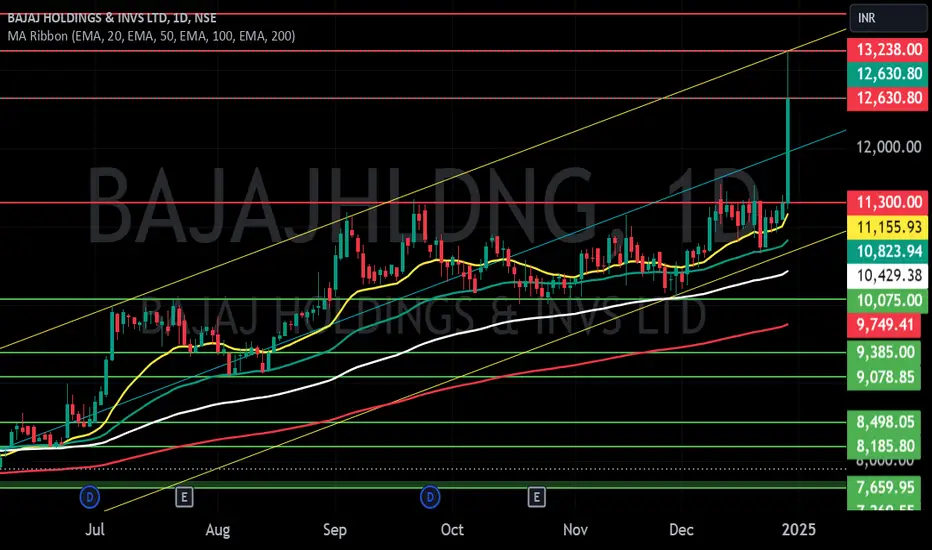
Task: Click the BAJAJ HOLDINGS & INVS LTD title
Action: tap(112, 18)
